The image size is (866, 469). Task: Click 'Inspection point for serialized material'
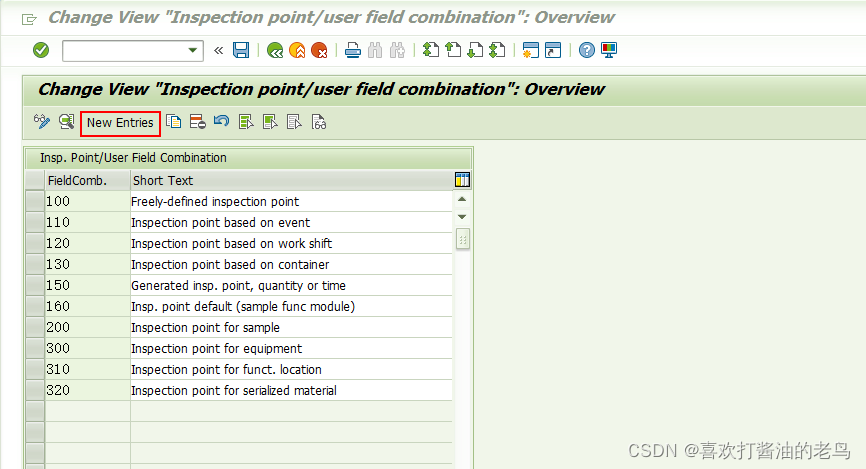(x=234, y=391)
